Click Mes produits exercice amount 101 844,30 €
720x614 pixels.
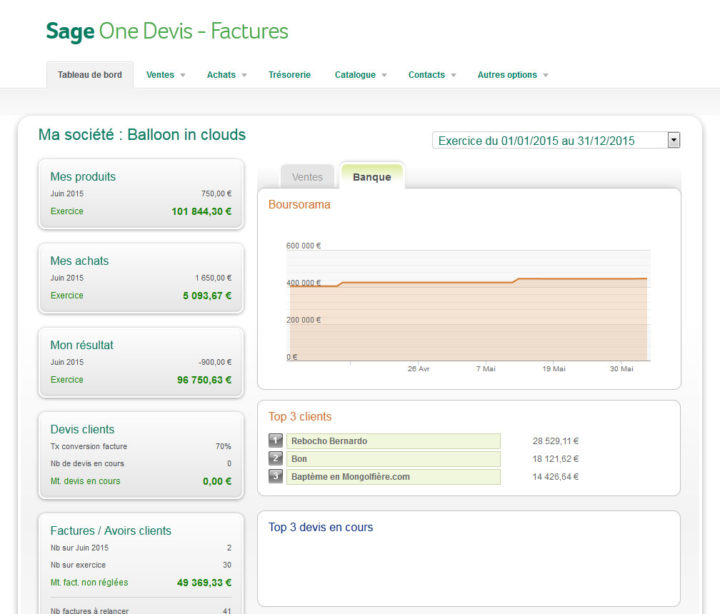point(202,212)
